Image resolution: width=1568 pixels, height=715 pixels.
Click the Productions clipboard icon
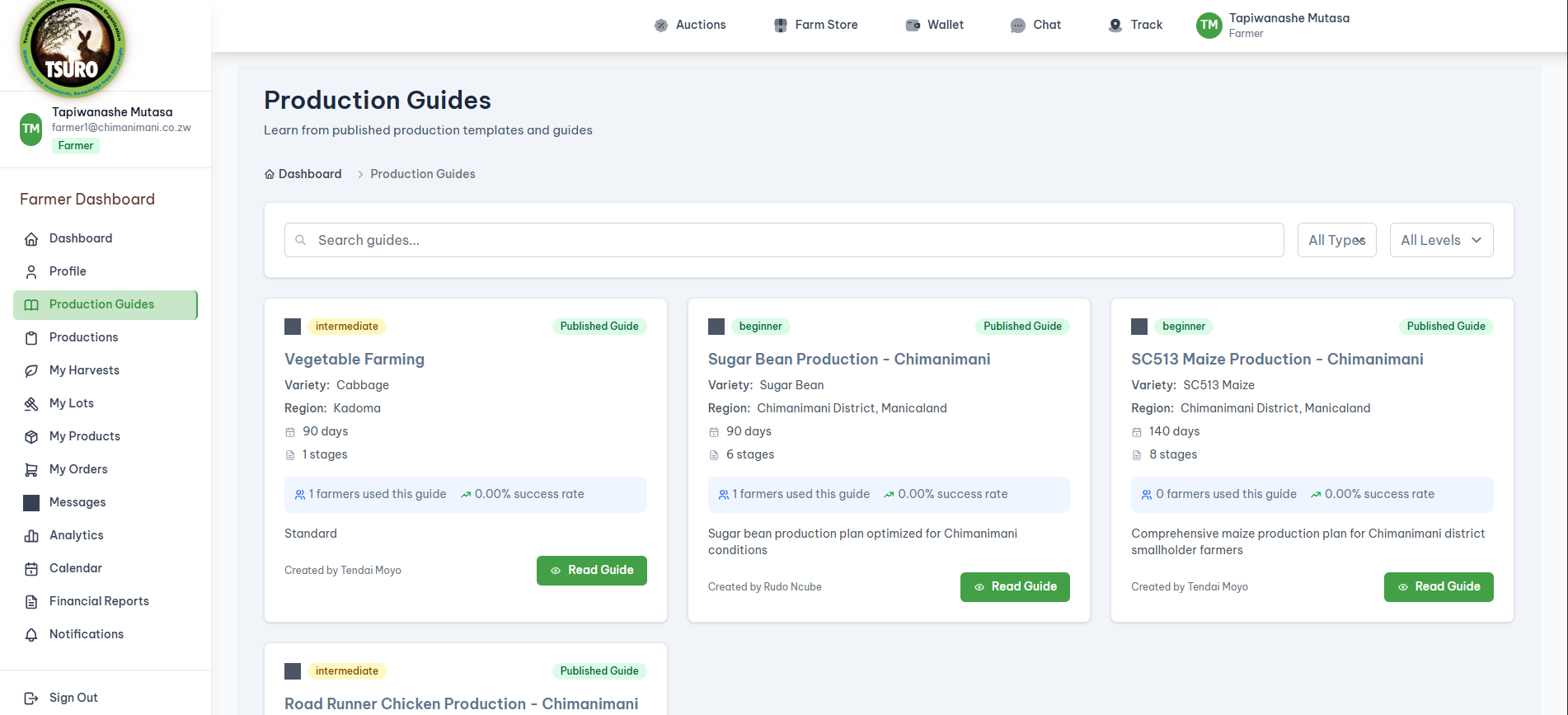31,338
